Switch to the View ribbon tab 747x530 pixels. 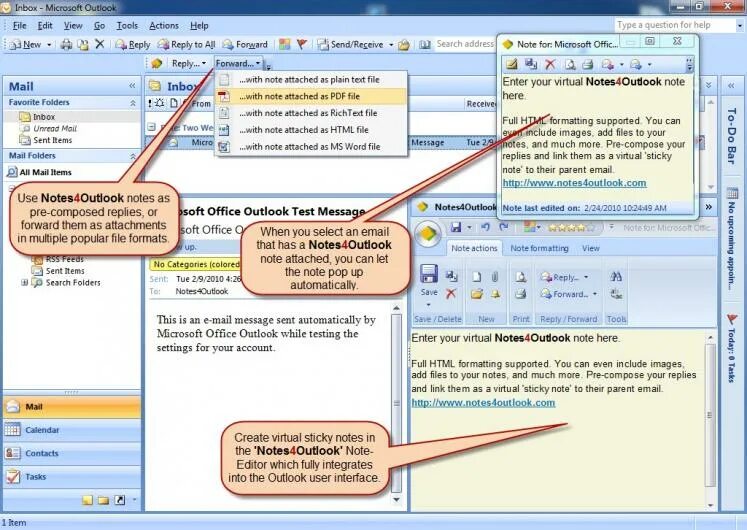591,248
